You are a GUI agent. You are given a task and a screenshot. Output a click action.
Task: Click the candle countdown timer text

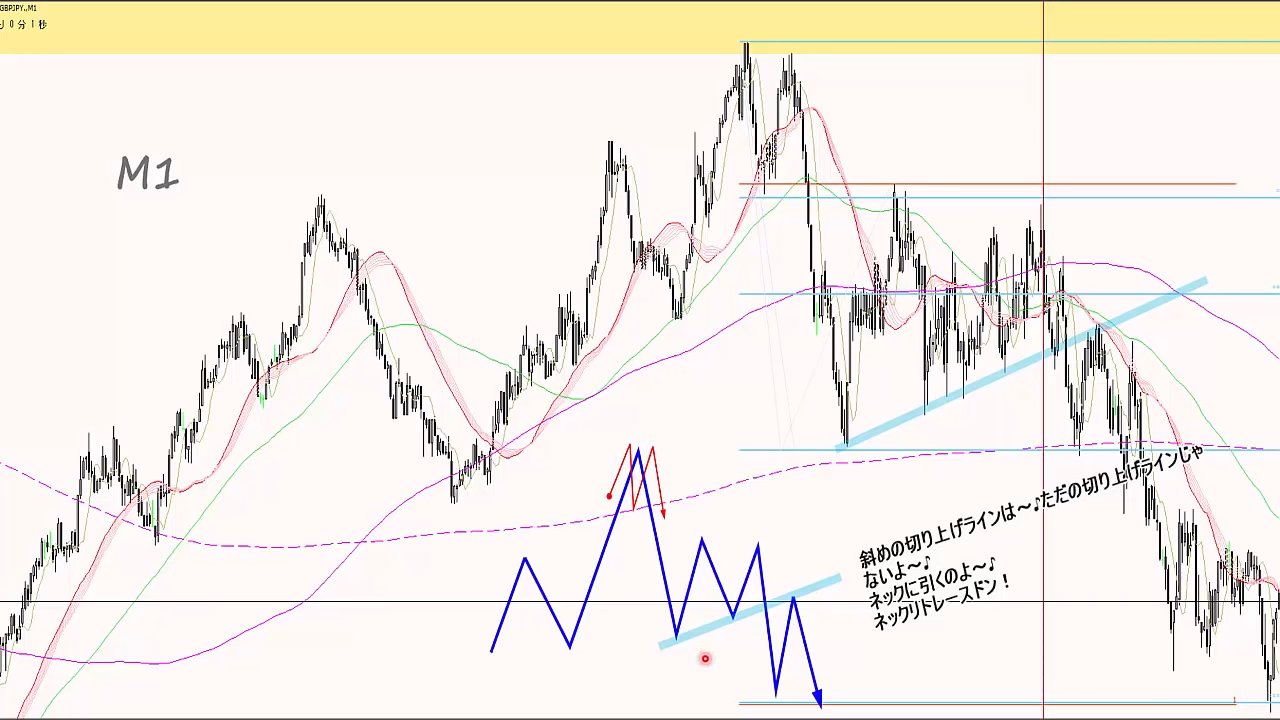tap(22, 24)
